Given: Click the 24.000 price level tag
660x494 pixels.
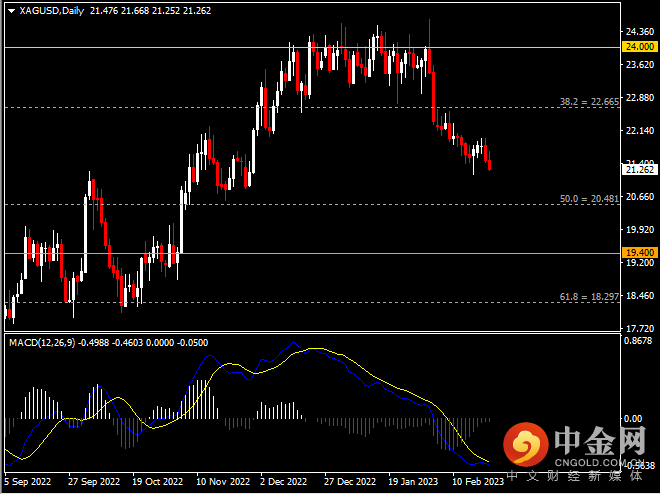Looking at the screenshot, I should coord(637,47).
